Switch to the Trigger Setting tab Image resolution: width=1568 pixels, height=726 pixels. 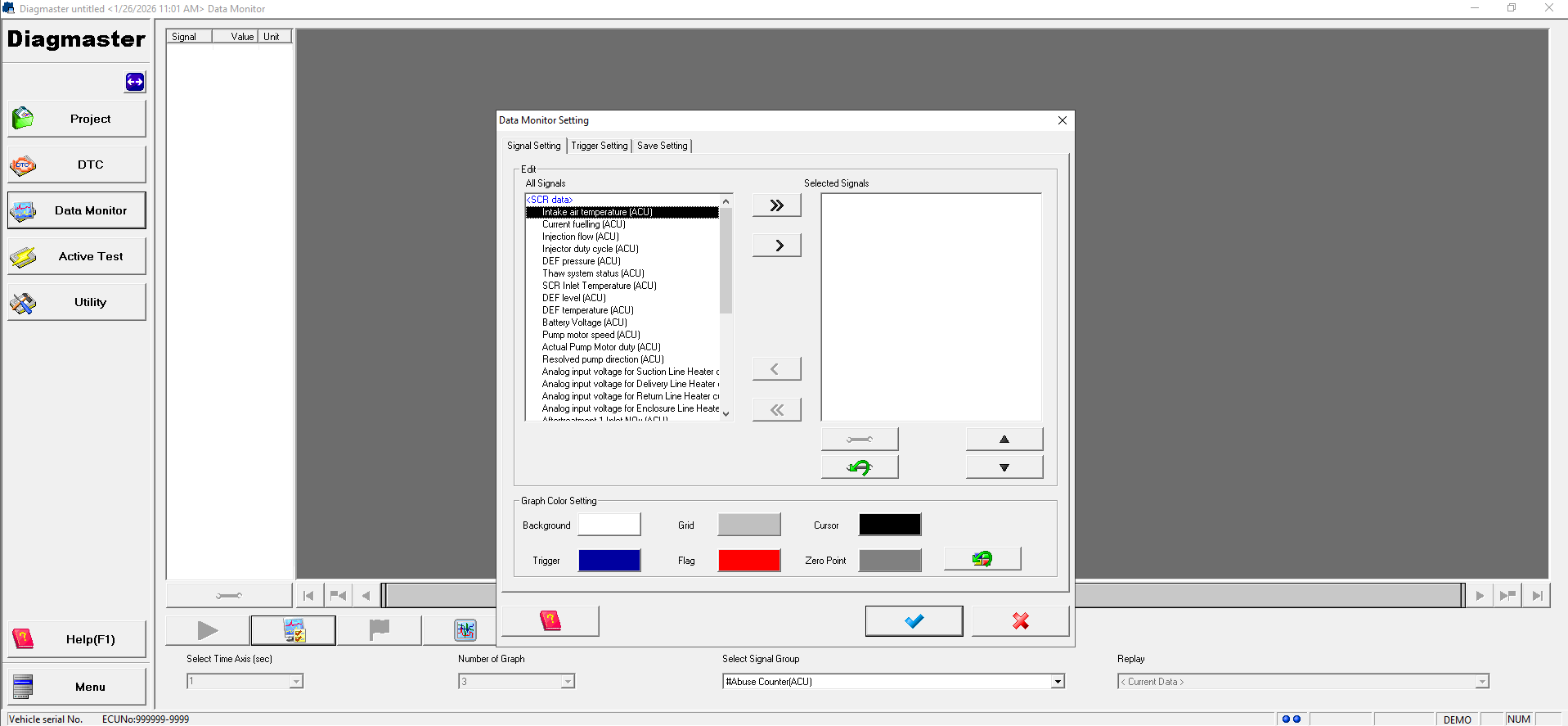[600, 146]
